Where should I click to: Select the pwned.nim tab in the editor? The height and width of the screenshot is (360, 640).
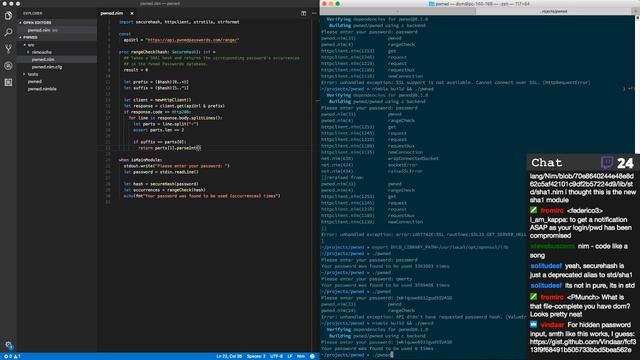point(112,13)
